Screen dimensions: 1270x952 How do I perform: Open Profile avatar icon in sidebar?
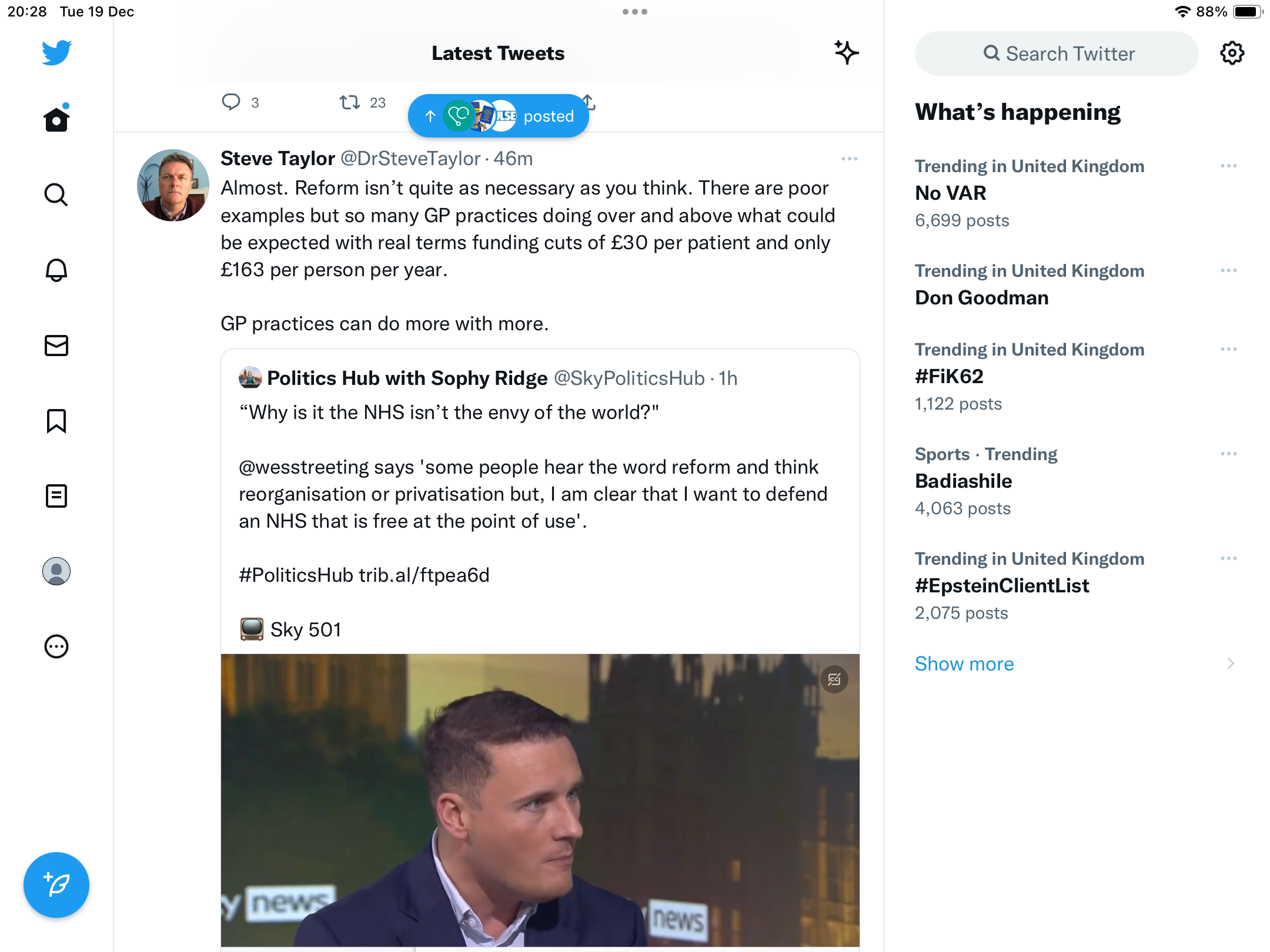tap(56, 571)
